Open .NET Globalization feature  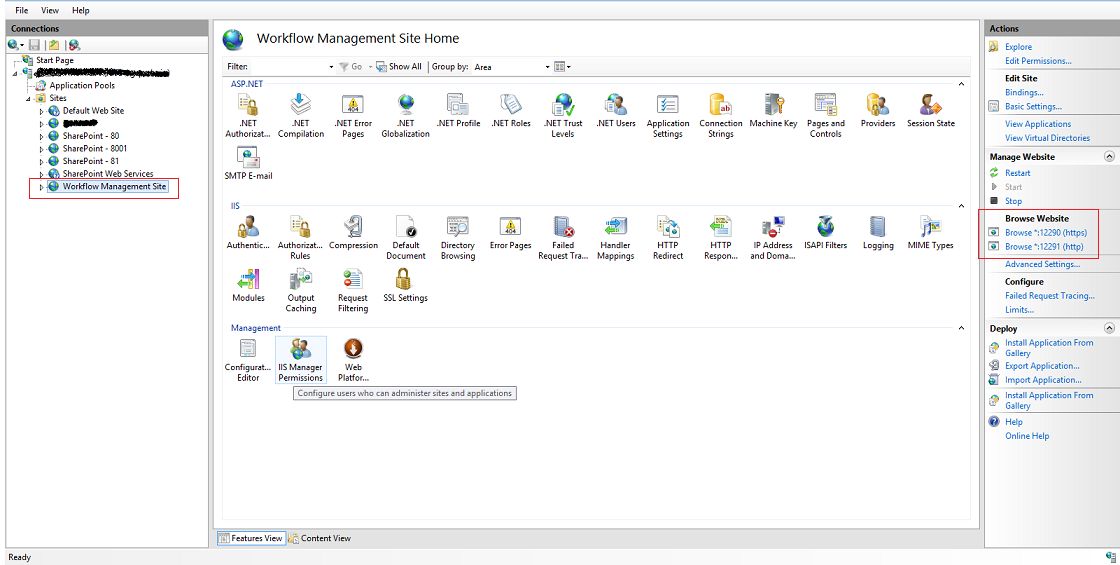(406, 115)
